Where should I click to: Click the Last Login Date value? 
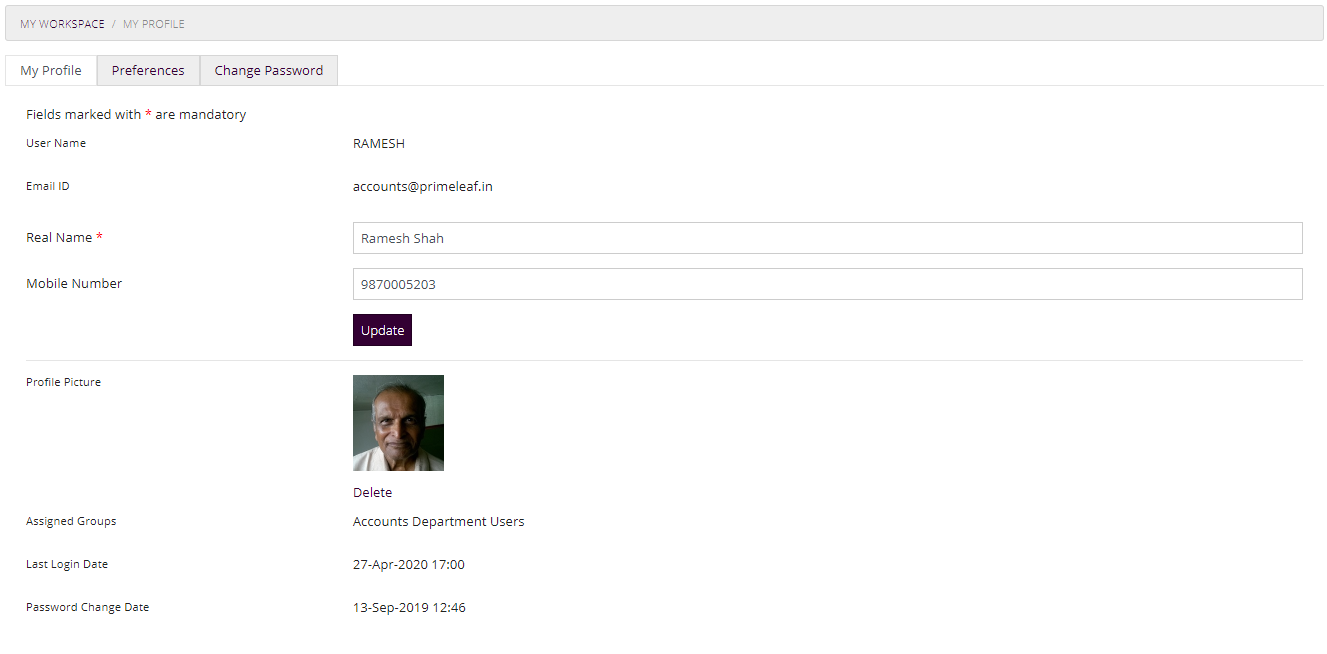(x=408, y=563)
